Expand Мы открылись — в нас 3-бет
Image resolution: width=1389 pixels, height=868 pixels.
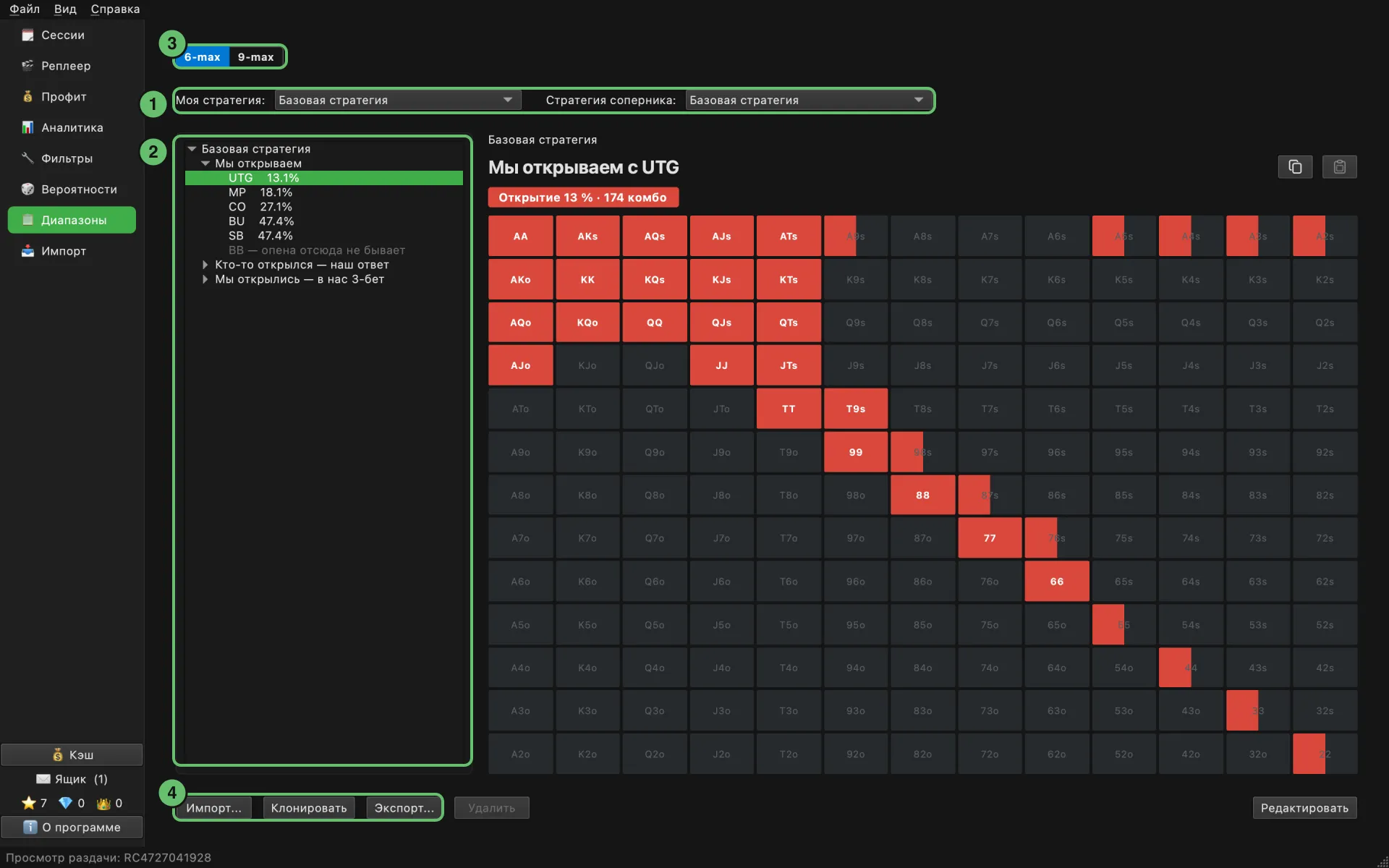(x=205, y=279)
